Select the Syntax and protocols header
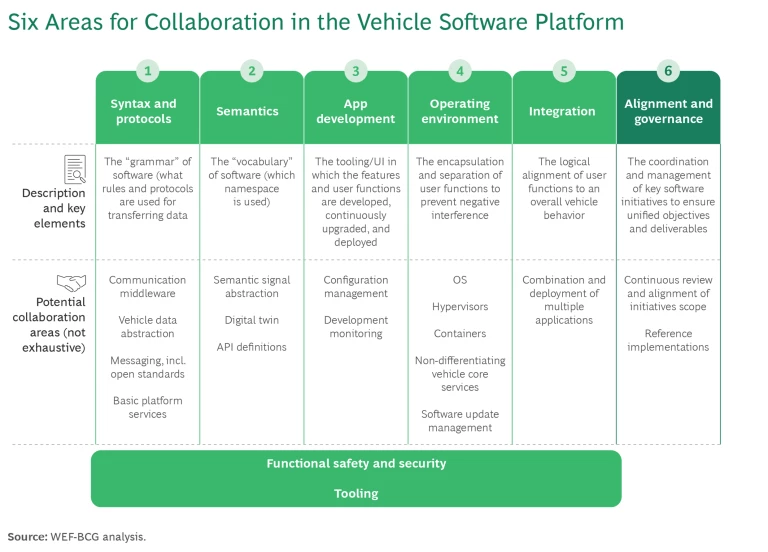Viewport: 768px width, 552px height. click(143, 111)
